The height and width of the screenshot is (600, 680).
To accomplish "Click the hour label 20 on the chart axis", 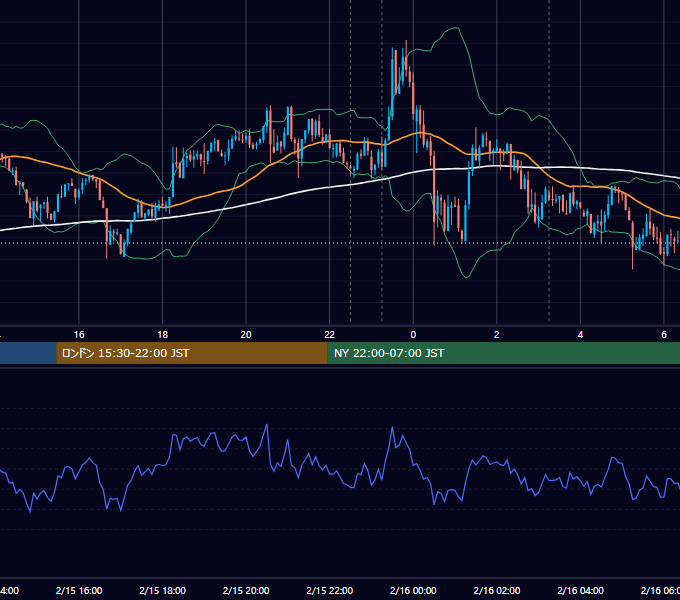I will coord(246,335).
